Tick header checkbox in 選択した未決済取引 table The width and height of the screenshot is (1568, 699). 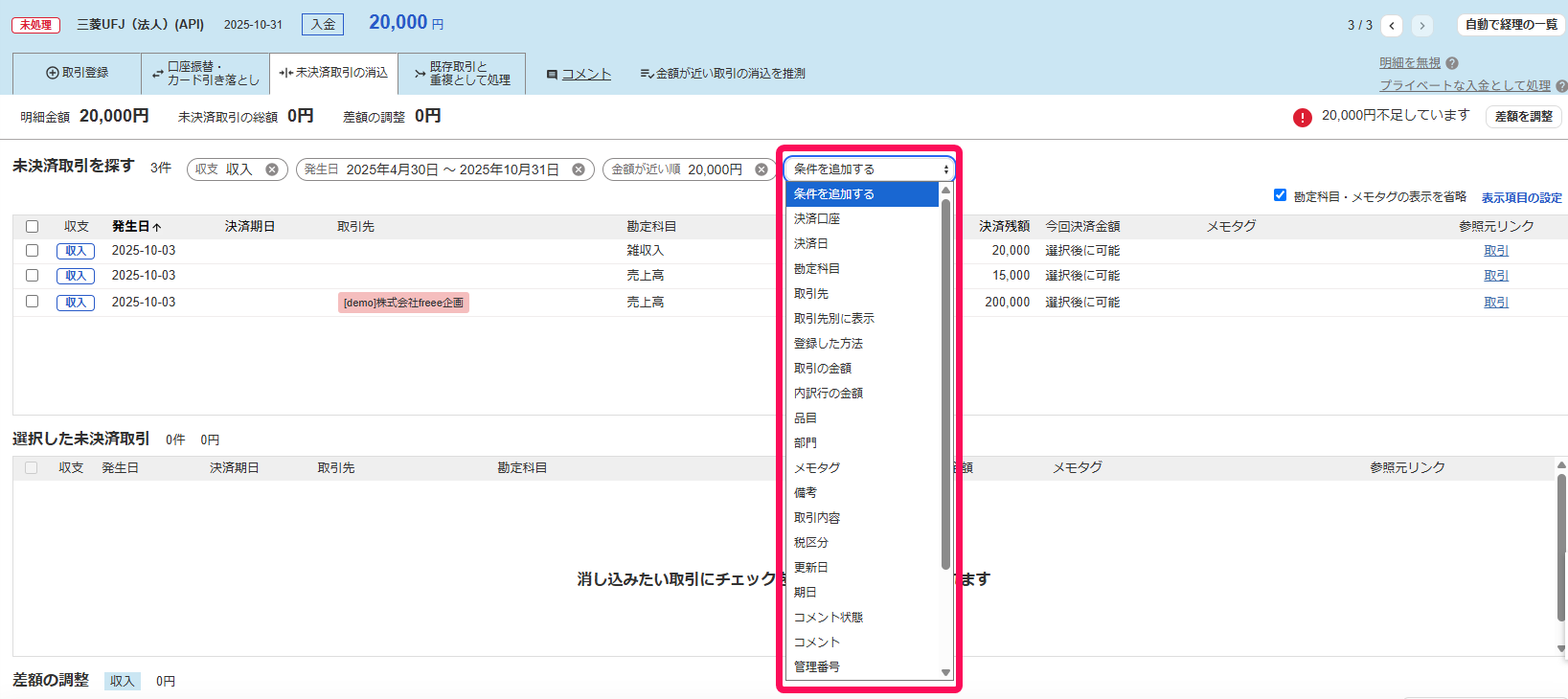click(32, 468)
